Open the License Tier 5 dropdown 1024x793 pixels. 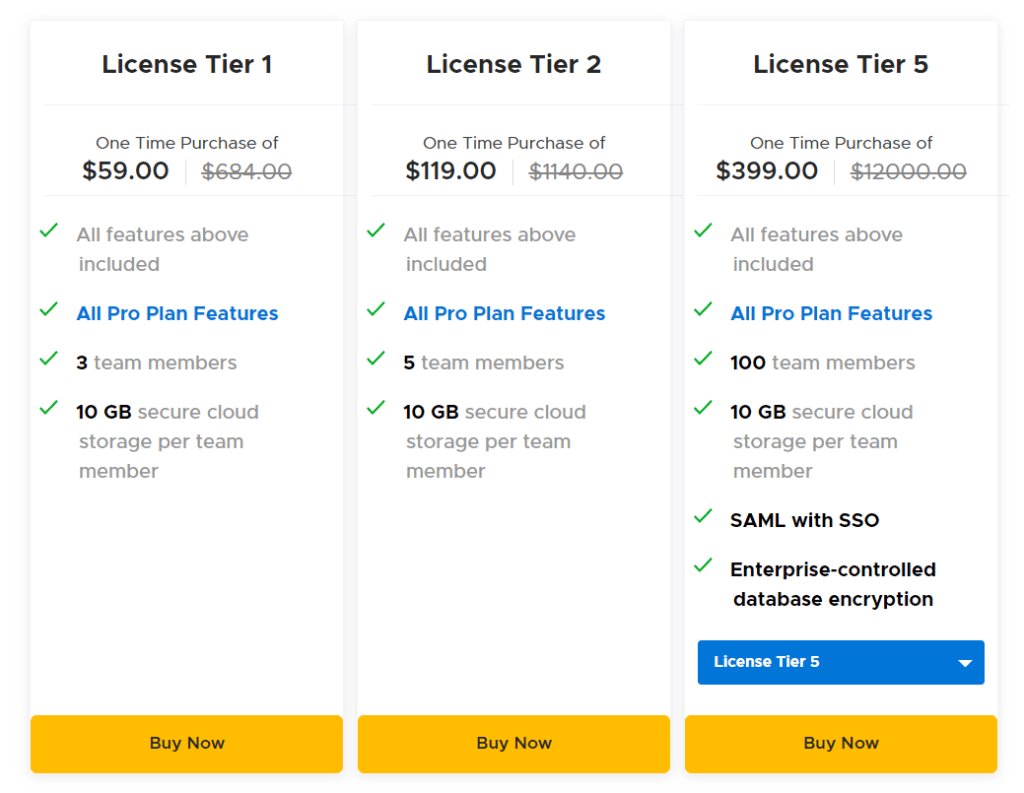[x=840, y=662]
